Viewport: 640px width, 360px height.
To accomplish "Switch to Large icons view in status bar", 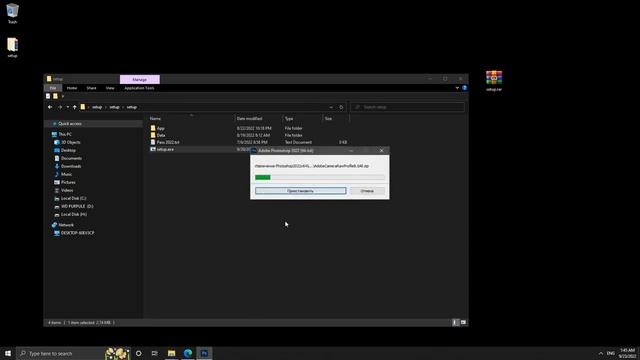I will click(463, 322).
